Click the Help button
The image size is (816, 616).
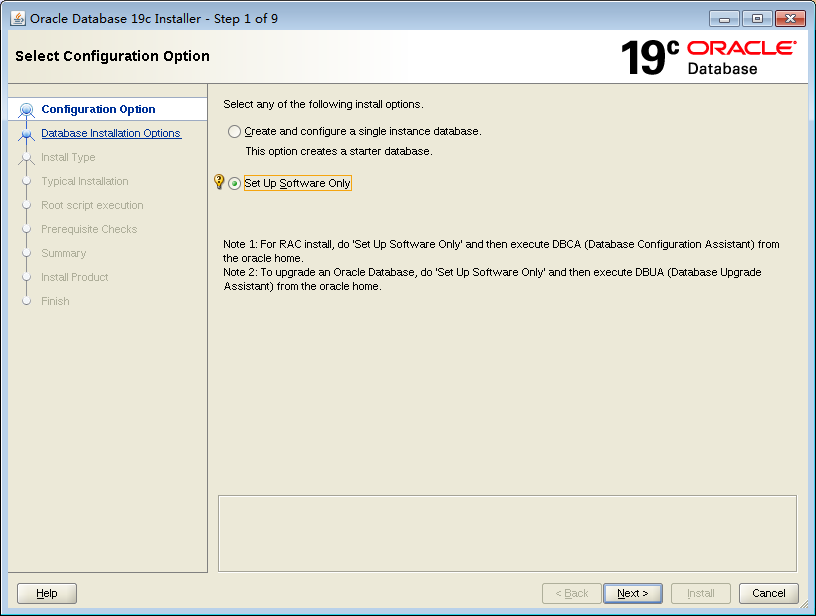(x=46, y=593)
